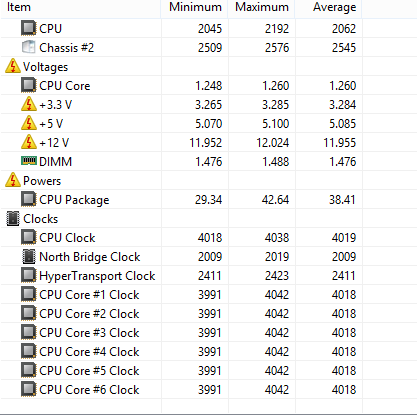Select the CPU Core #6 Clock label
Screen dimensions: 417x418
(89, 389)
